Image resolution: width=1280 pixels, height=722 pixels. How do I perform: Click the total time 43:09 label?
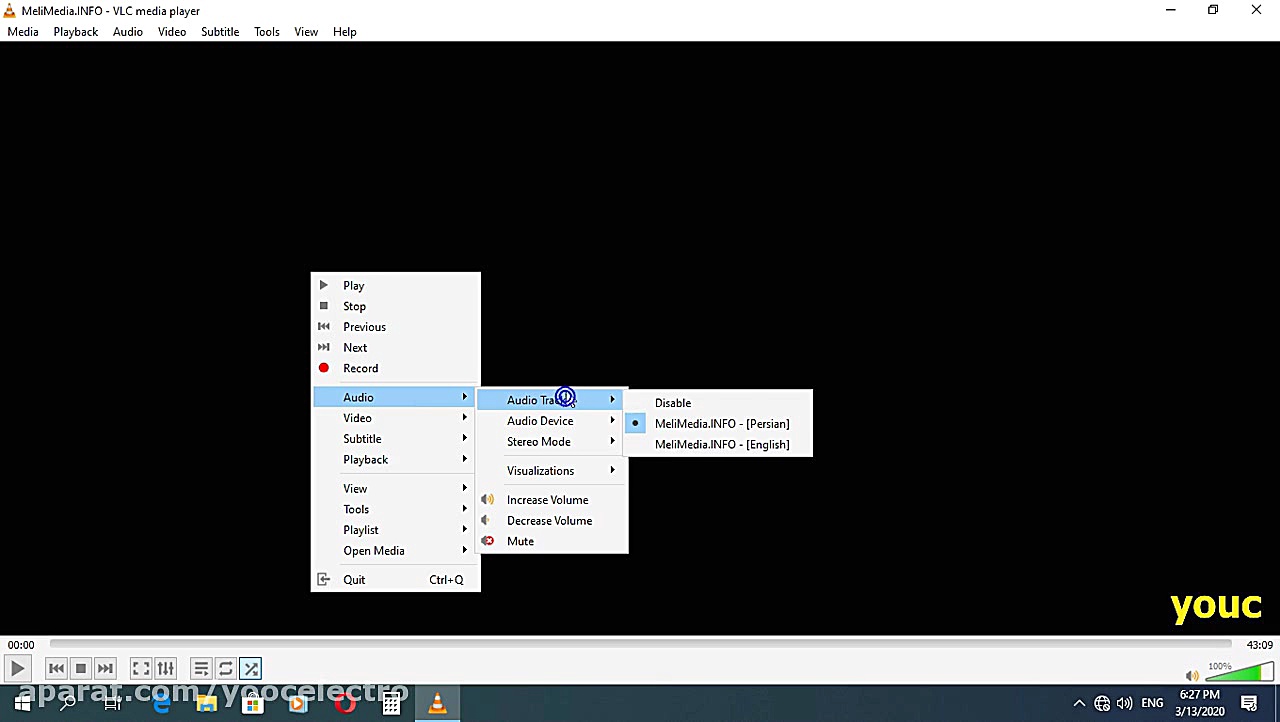(1259, 645)
